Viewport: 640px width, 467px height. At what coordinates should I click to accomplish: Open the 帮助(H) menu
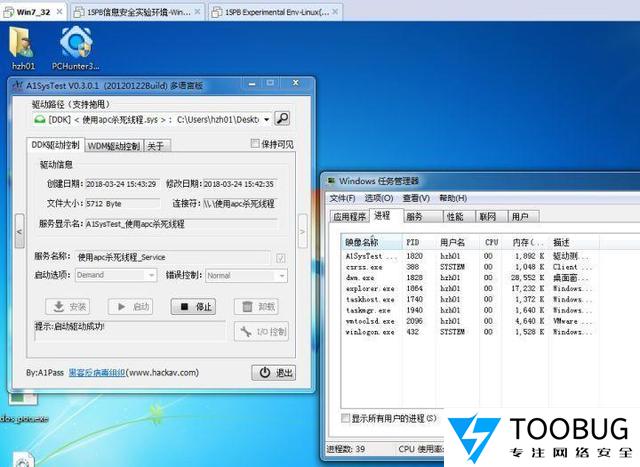[x=453, y=198]
